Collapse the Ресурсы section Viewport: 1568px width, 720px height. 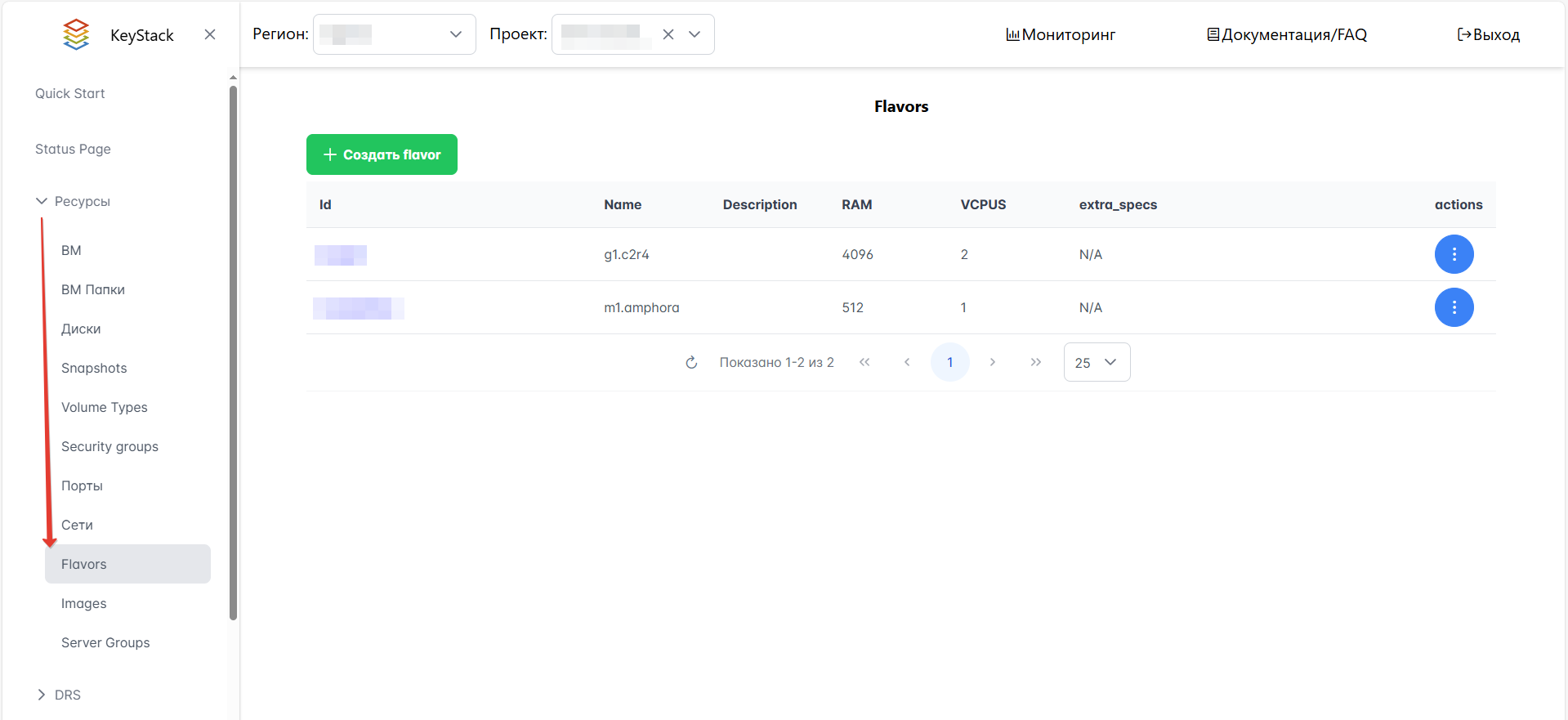point(42,201)
